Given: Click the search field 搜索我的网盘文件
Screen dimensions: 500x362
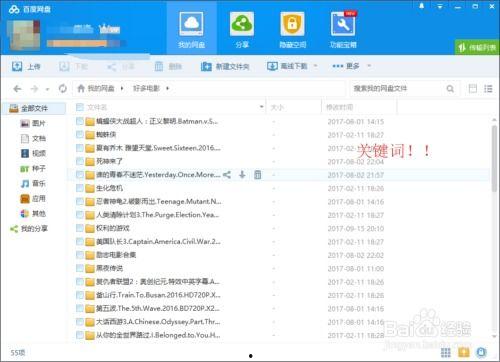Looking at the screenshot, I should [x=397, y=89].
